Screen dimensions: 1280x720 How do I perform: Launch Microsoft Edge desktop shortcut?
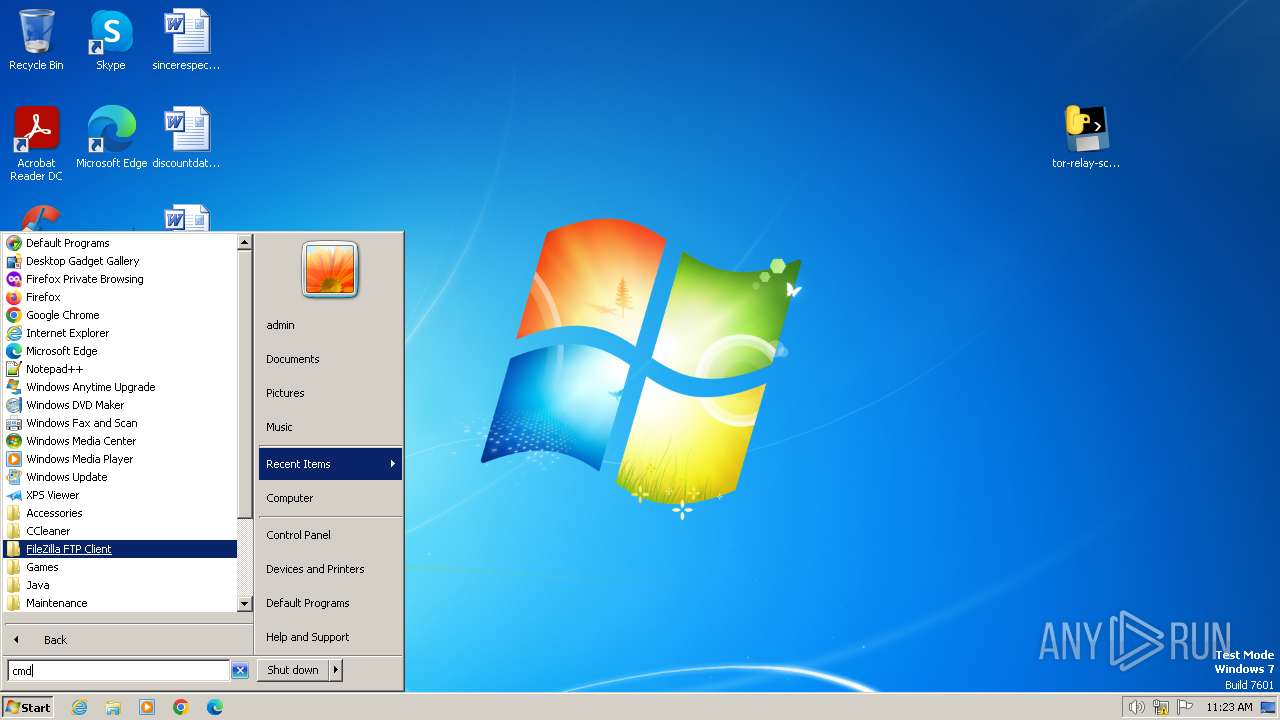111,137
